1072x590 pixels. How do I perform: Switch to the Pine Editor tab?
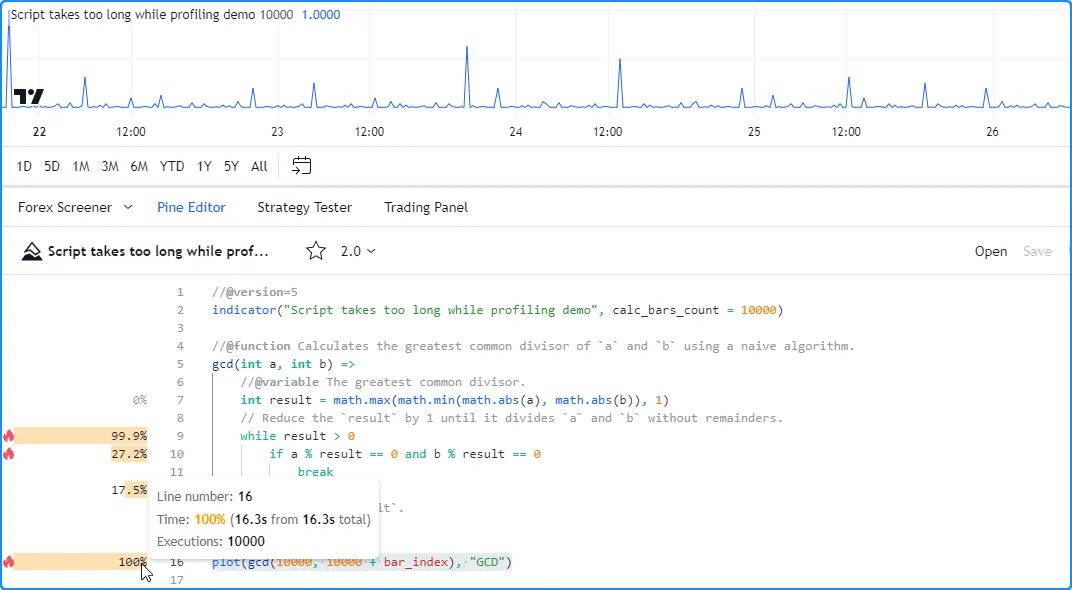point(191,208)
